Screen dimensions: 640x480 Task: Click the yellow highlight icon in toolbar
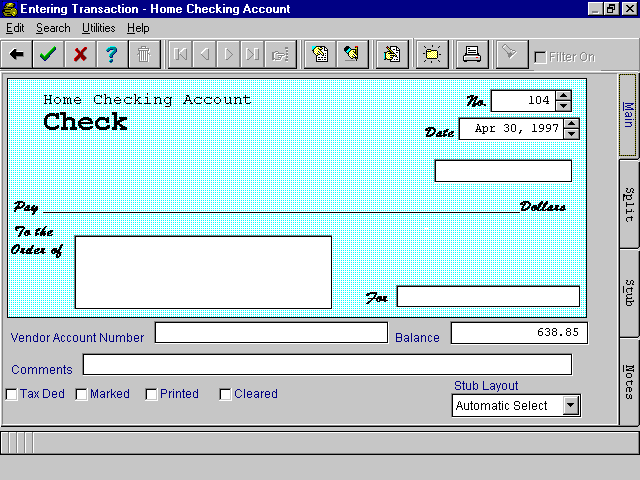432,54
